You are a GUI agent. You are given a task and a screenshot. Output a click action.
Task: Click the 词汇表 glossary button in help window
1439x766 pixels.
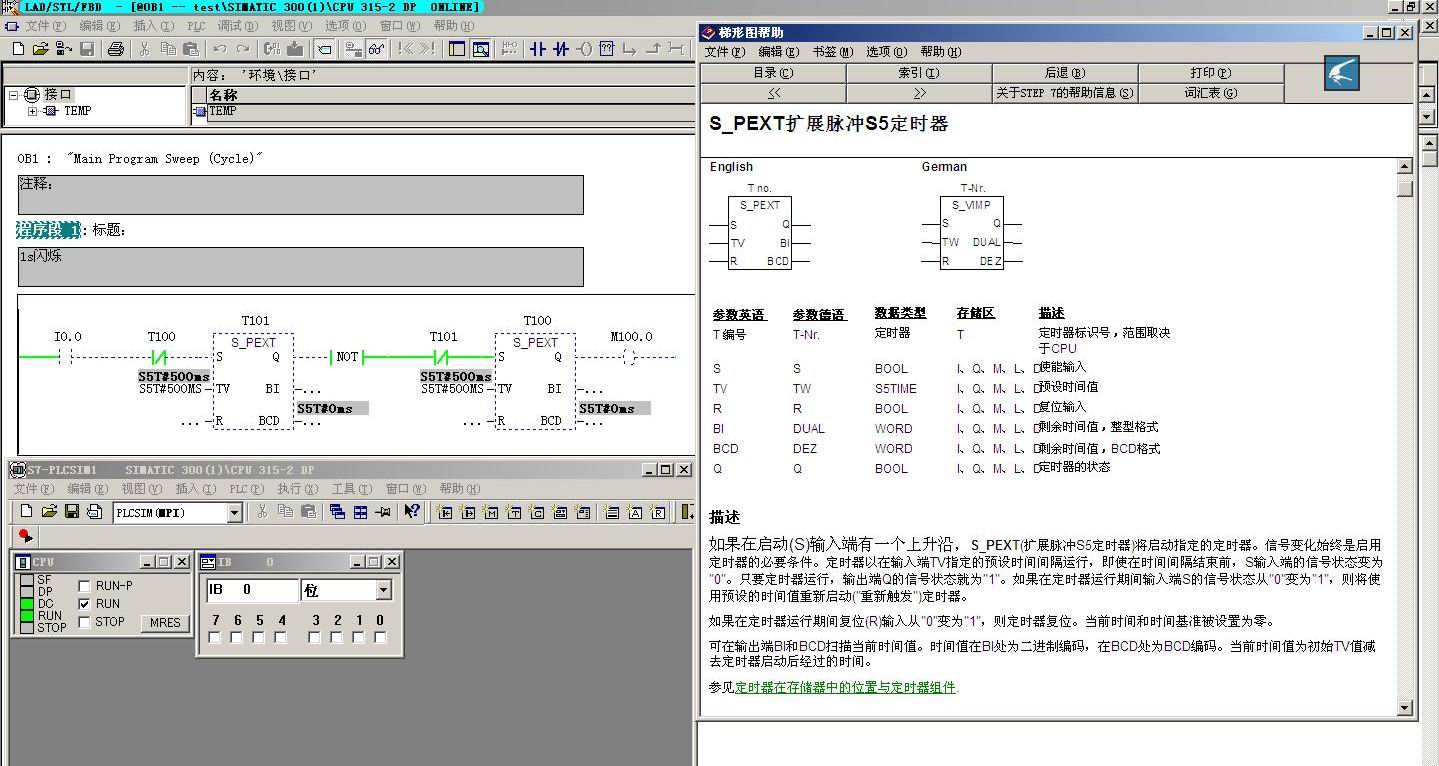click(1211, 93)
